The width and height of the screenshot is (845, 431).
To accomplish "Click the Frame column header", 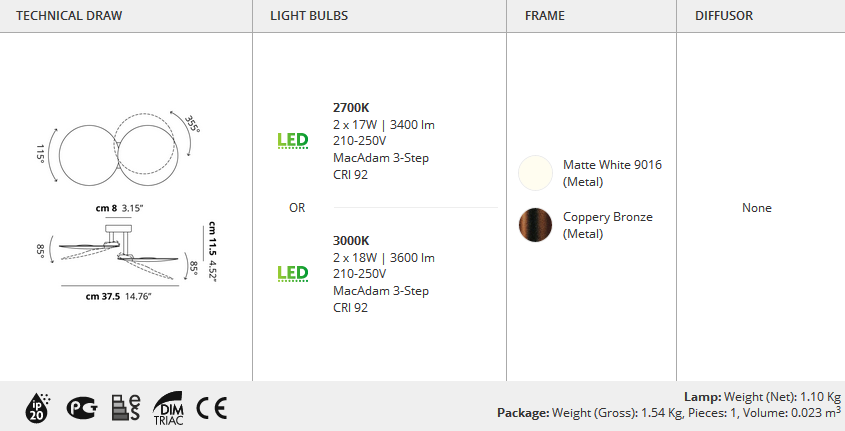I will point(545,16).
